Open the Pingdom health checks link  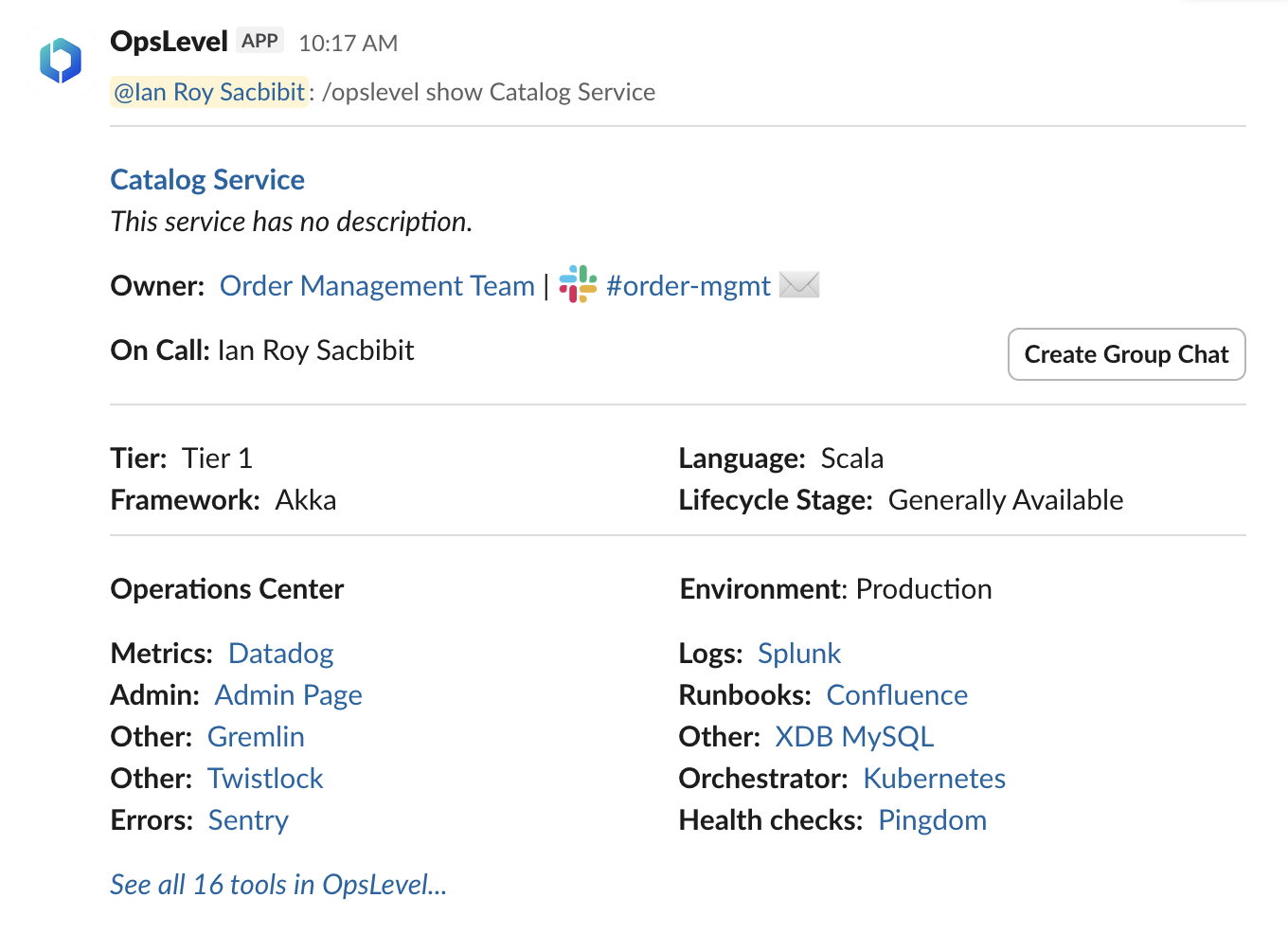pyautogui.click(x=932, y=820)
